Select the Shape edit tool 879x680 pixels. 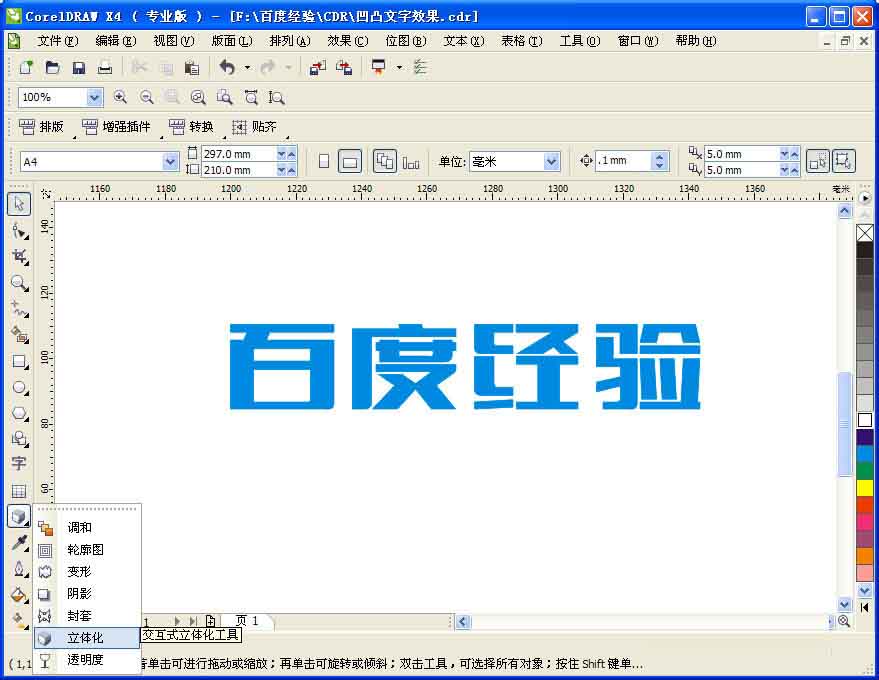[x=20, y=230]
